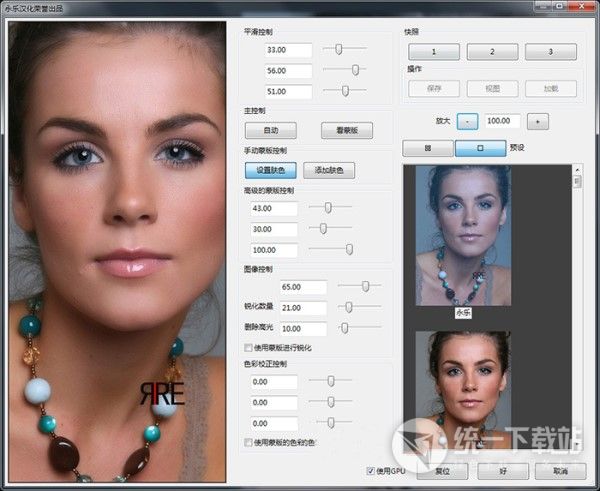Screen dimensions: 600x491
Task: Switch to grid preset view
Action: pos(427,148)
